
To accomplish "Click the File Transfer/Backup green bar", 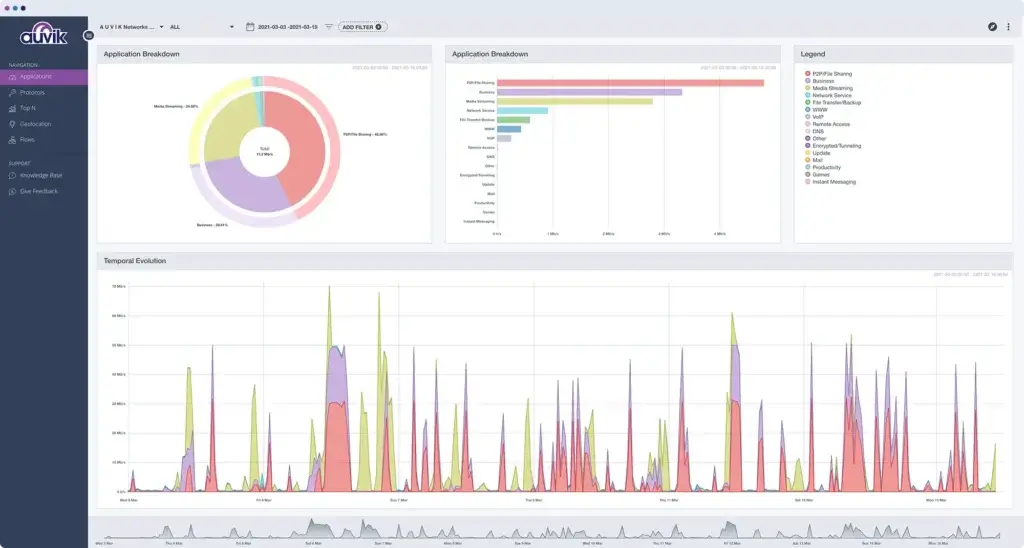I will (x=513, y=120).
